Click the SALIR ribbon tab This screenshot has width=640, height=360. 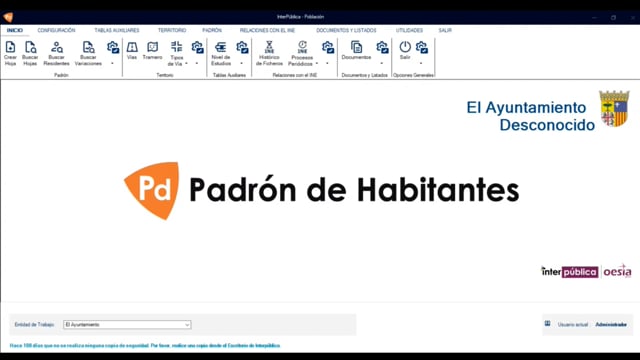pyautogui.click(x=445, y=30)
